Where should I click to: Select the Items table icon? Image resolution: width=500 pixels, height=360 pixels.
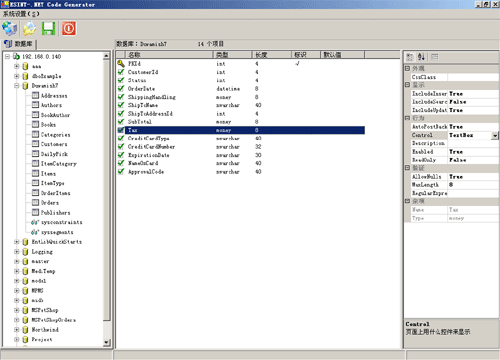pos(35,173)
